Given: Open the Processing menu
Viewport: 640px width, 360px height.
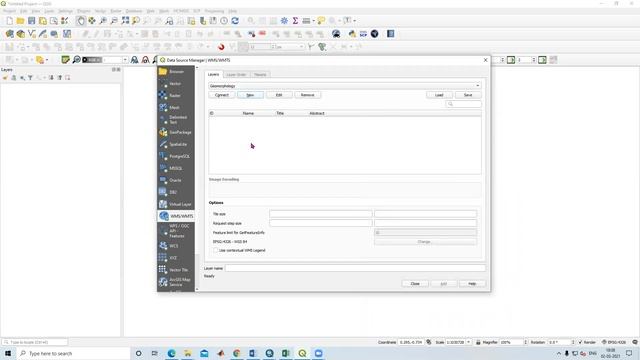Looking at the screenshot, I should tap(214, 11).
